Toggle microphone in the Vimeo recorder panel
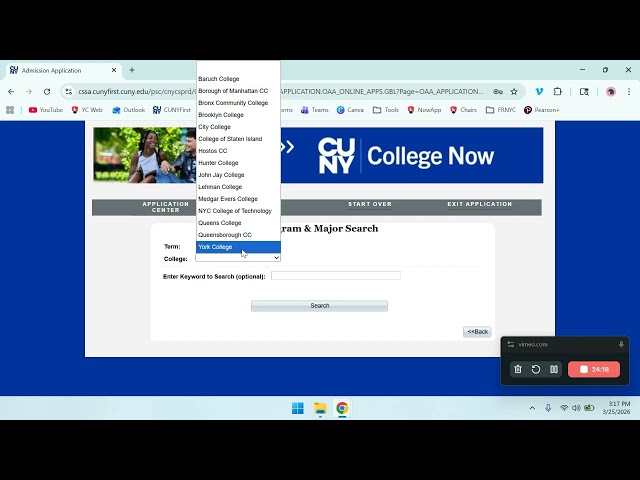 (x=621, y=344)
